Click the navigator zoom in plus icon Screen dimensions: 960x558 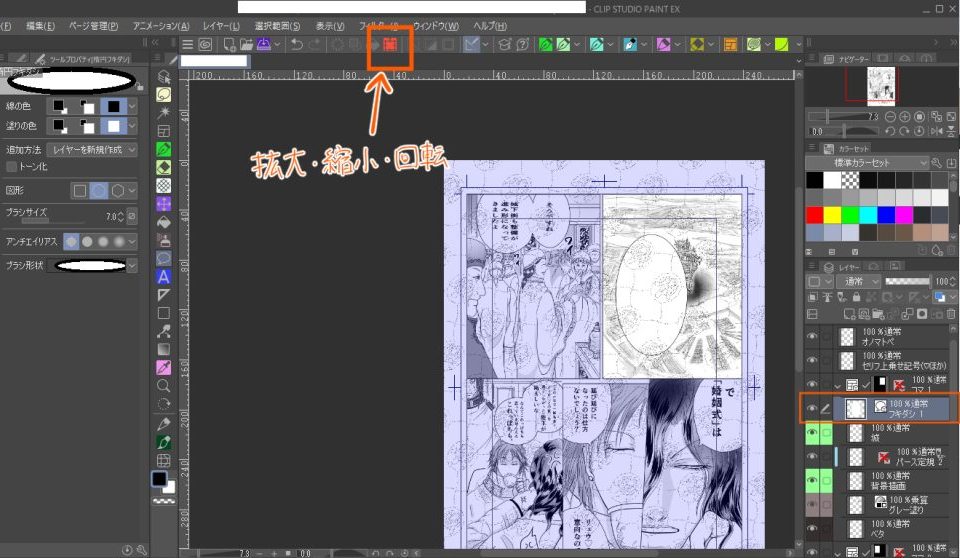coord(904,116)
